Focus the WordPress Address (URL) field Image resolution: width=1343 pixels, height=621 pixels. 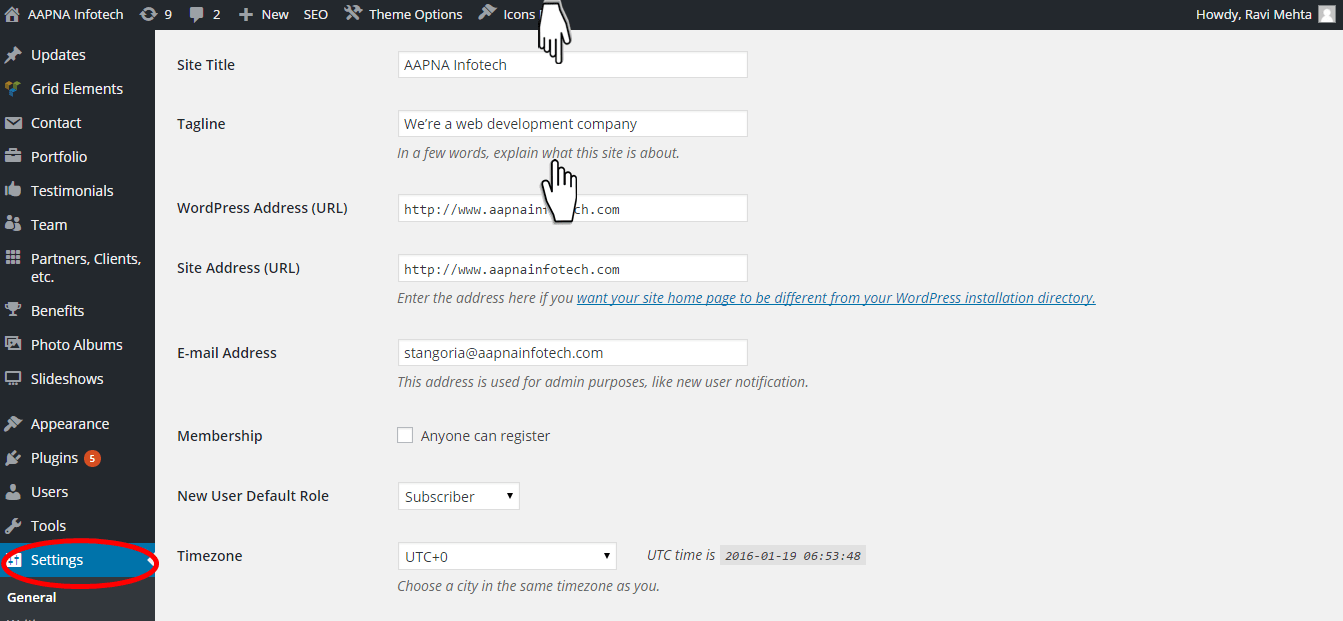[572, 209]
